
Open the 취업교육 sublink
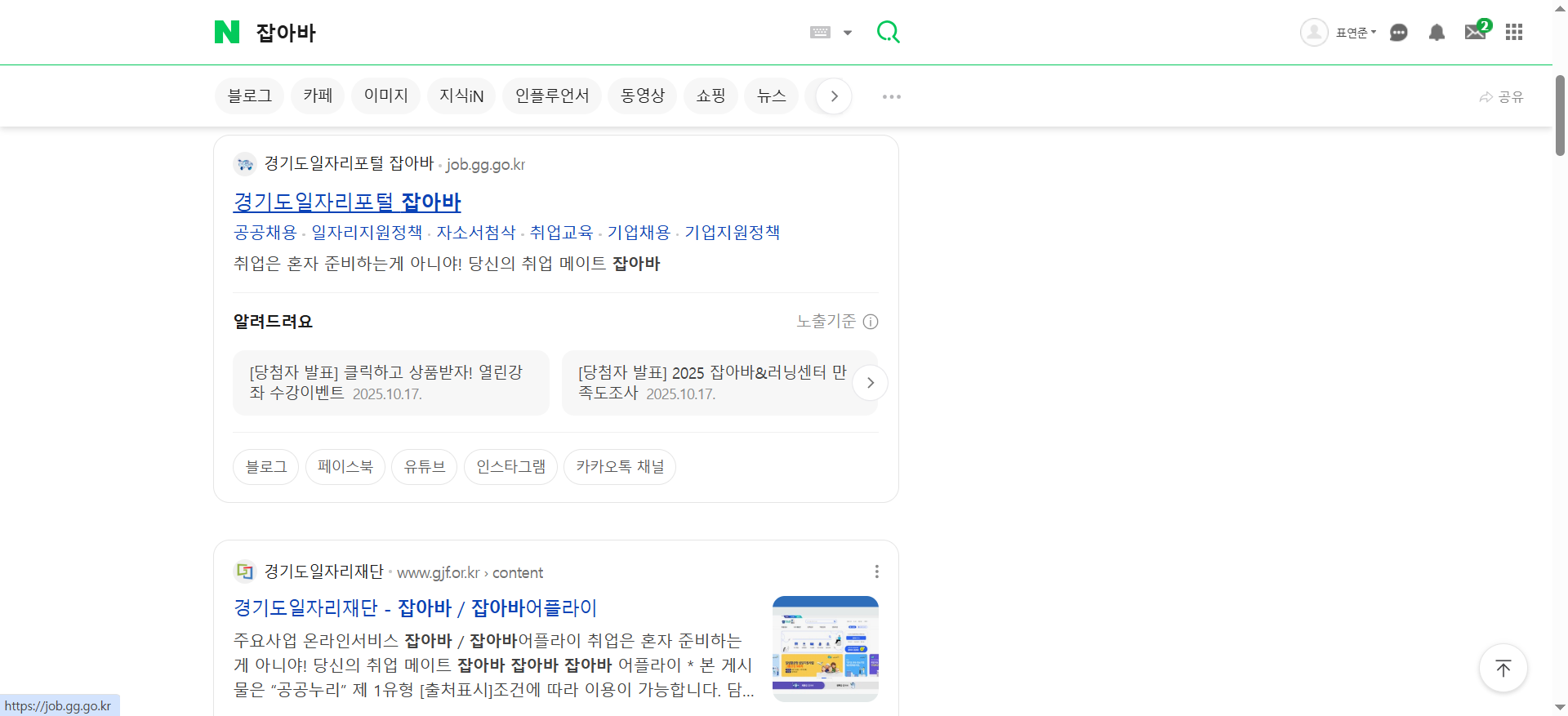[x=561, y=233]
